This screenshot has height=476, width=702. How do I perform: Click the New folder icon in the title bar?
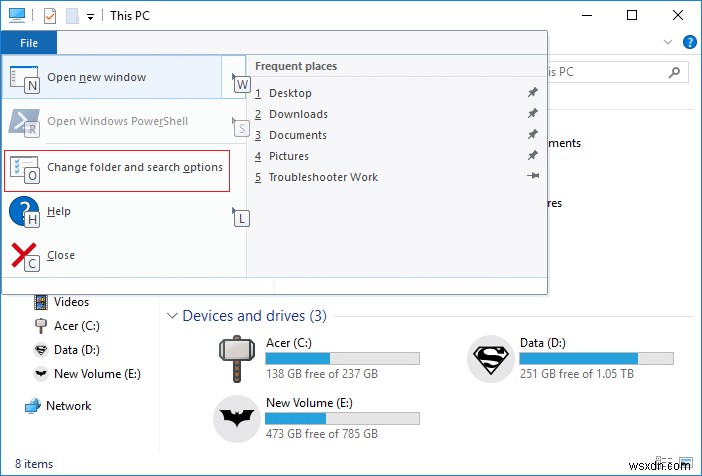click(71, 16)
